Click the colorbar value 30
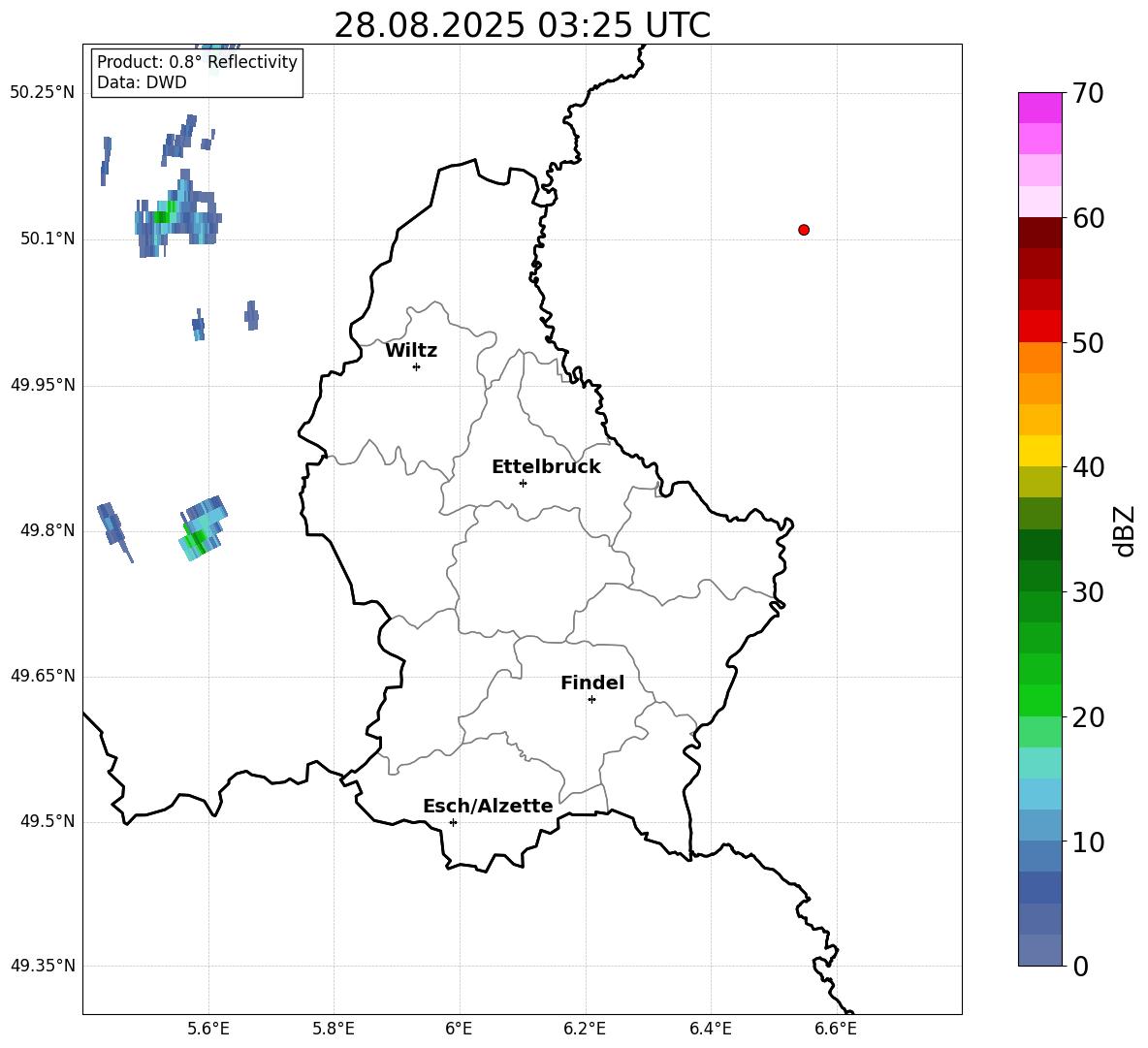1148x1048 pixels. [1088, 592]
